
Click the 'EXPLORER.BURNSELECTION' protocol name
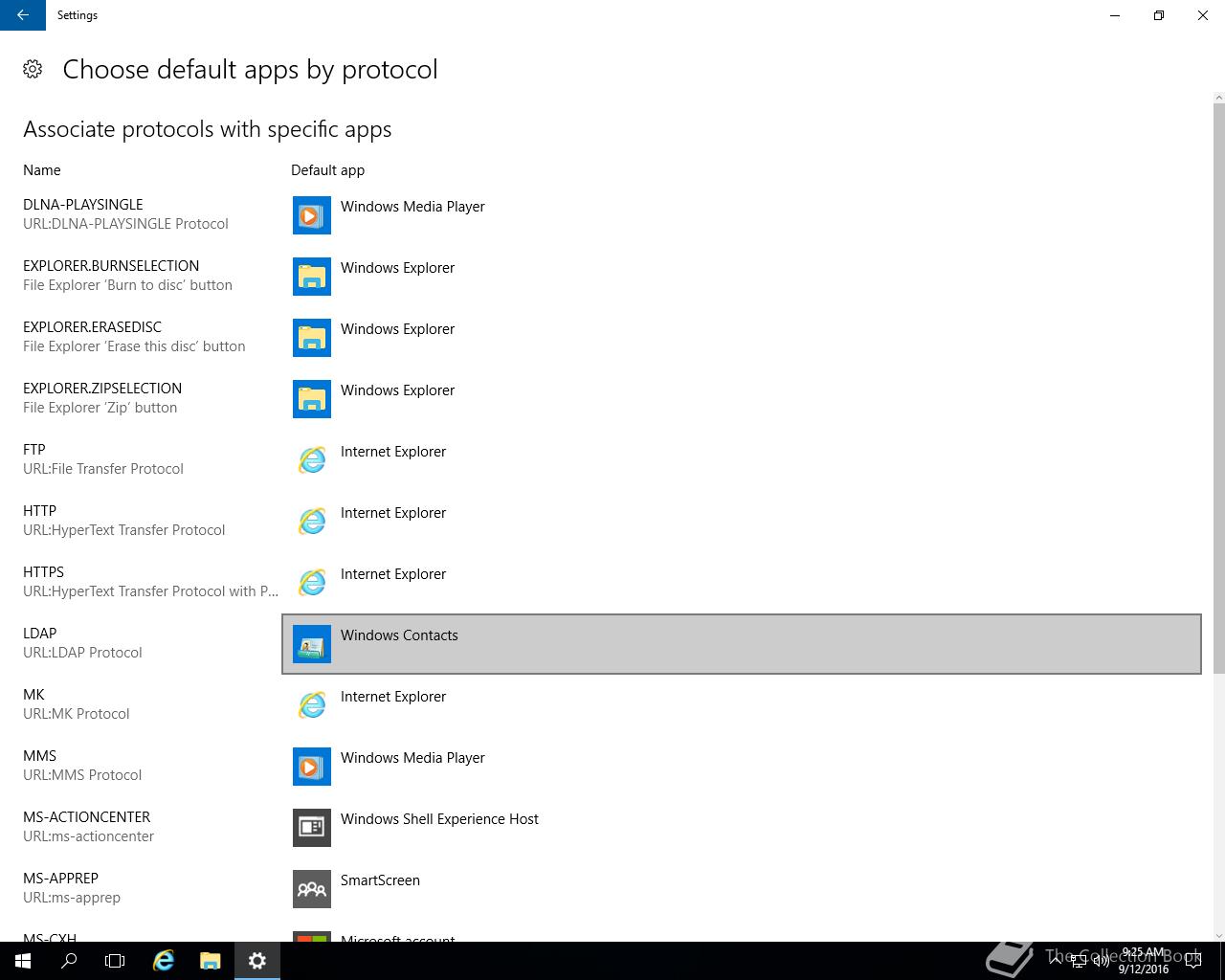111,266
